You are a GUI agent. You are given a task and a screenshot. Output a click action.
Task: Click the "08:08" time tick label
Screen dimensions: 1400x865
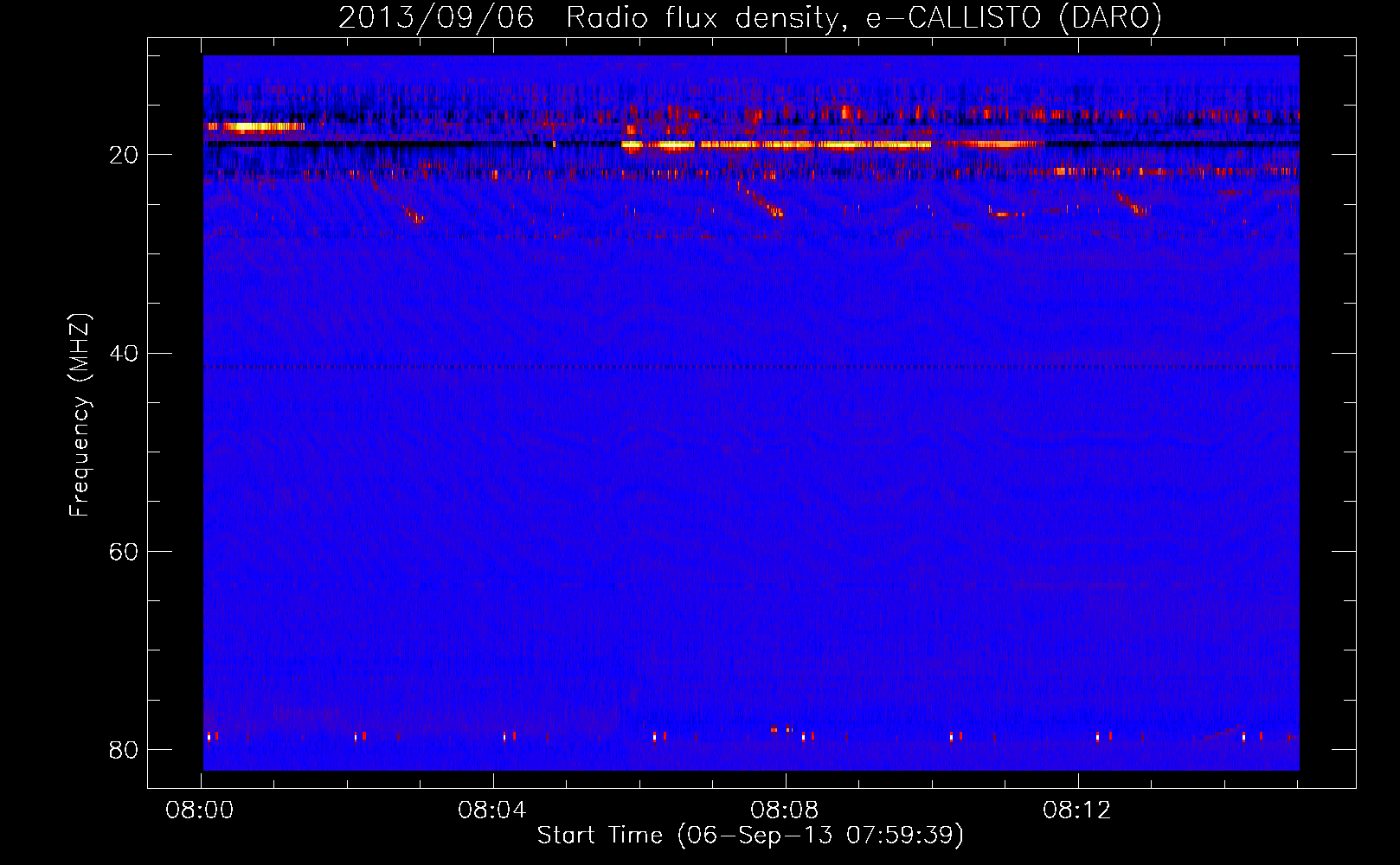(x=785, y=811)
